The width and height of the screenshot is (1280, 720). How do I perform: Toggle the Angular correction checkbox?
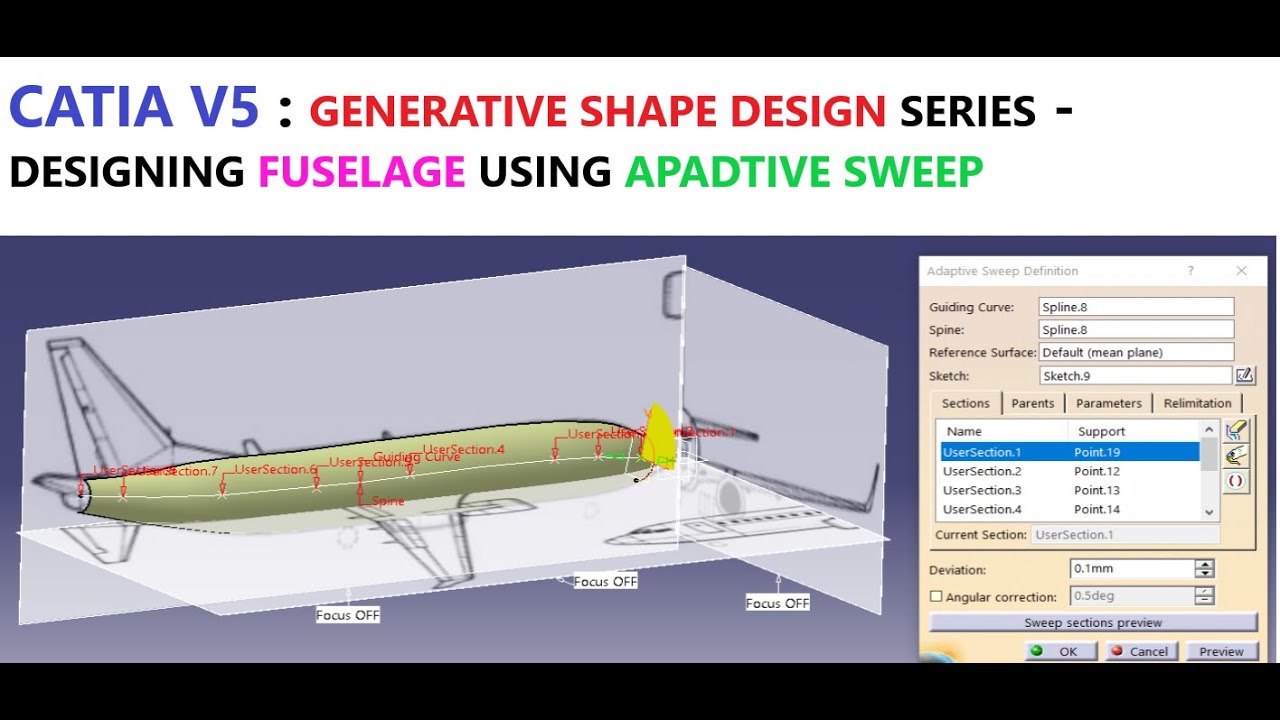click(936, 596)
